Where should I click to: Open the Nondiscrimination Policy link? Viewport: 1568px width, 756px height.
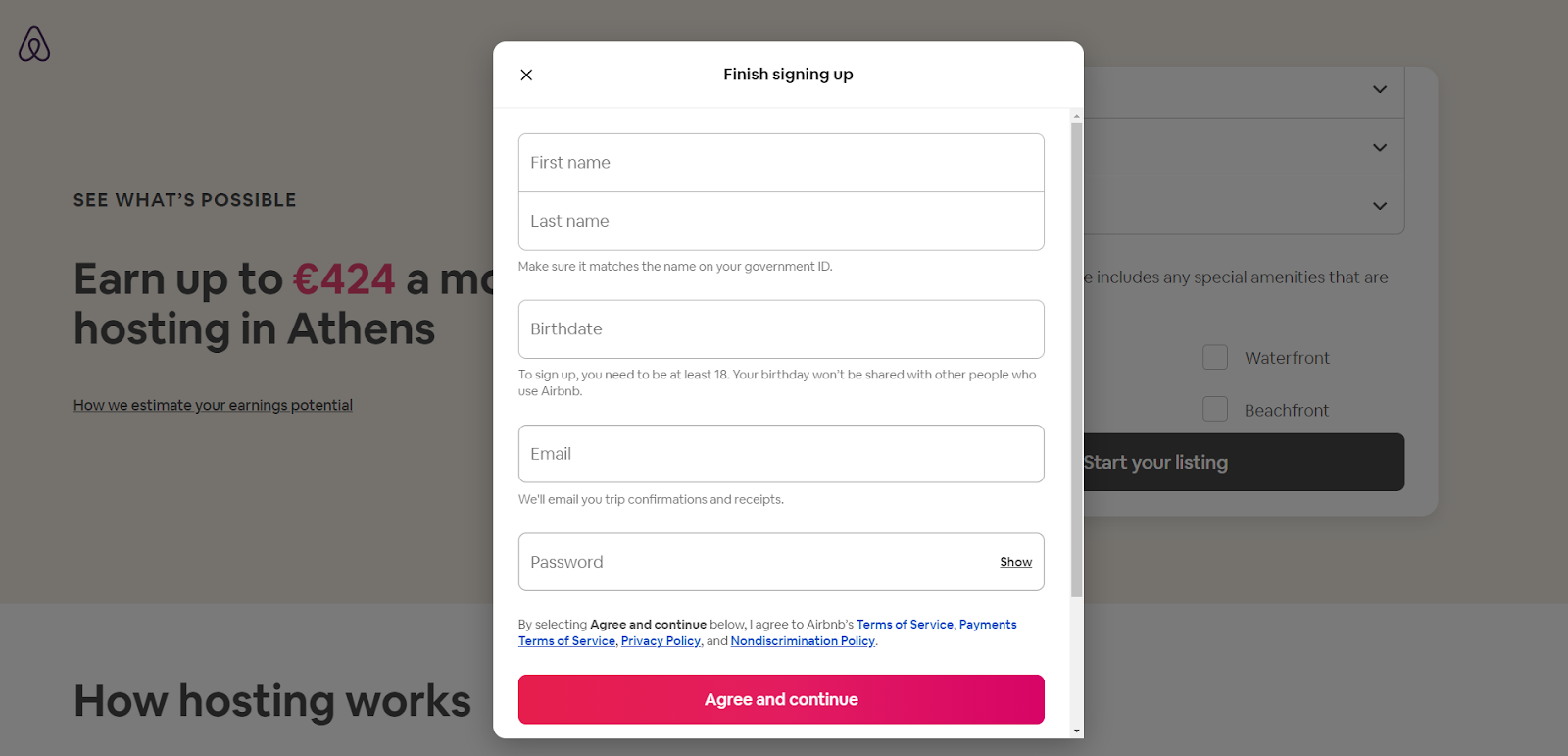[x=802, y=640]
